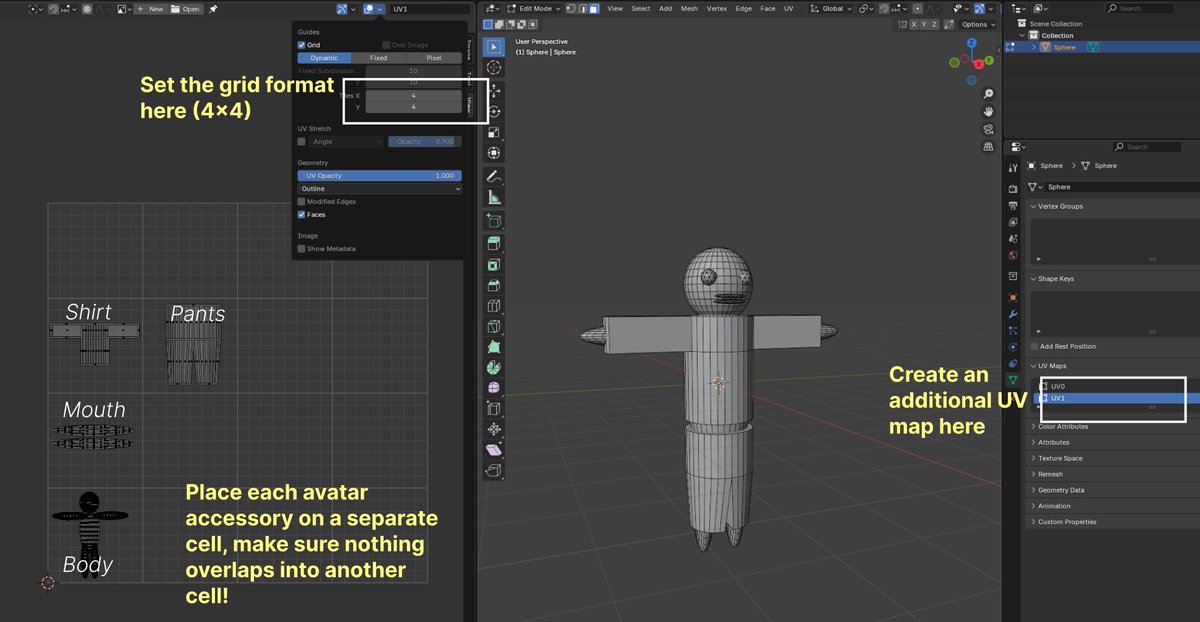Click the New image button
This screenshot has height=622, width=1200.
click(150, 8)
